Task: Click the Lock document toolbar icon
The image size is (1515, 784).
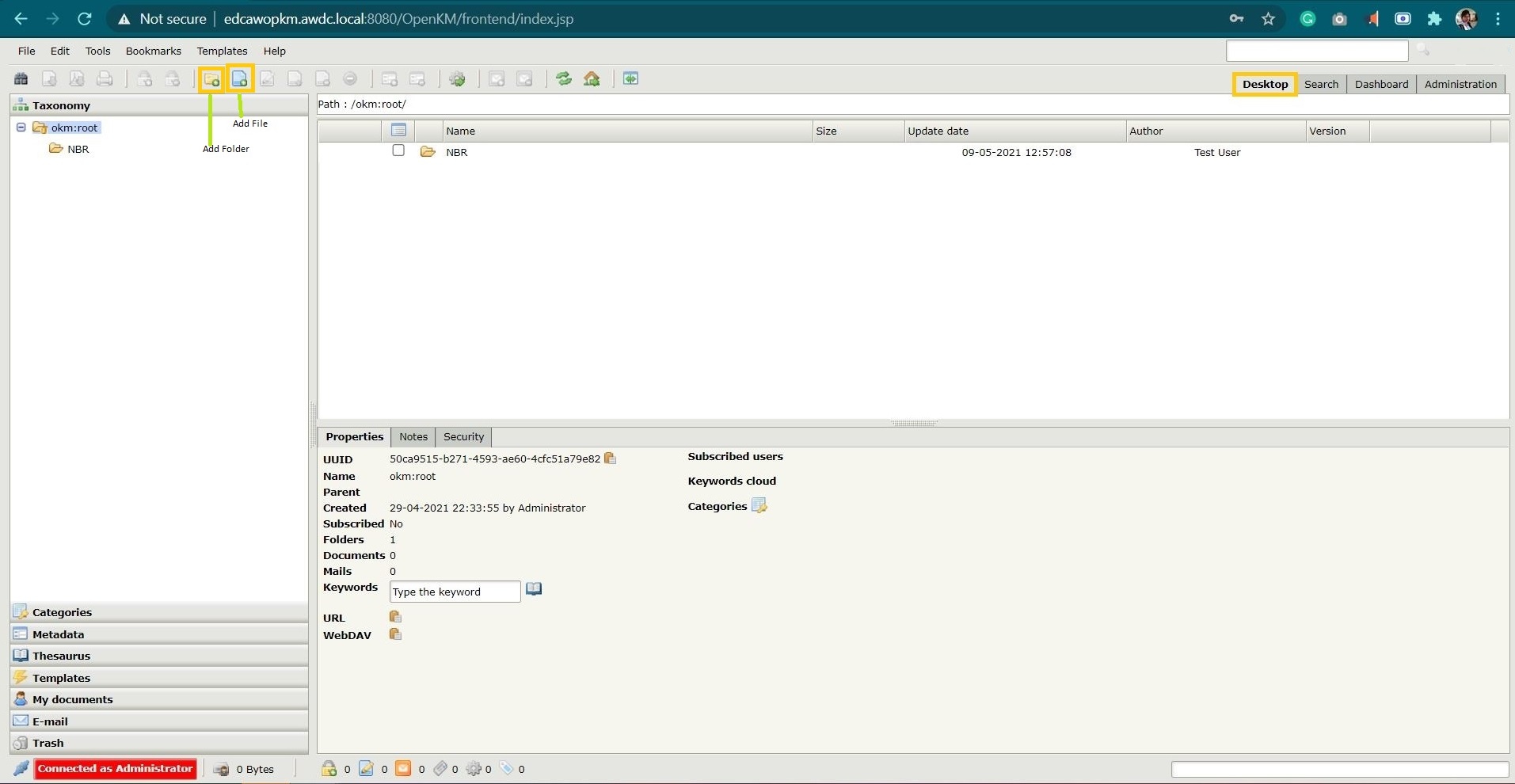Action: point(145,78)
